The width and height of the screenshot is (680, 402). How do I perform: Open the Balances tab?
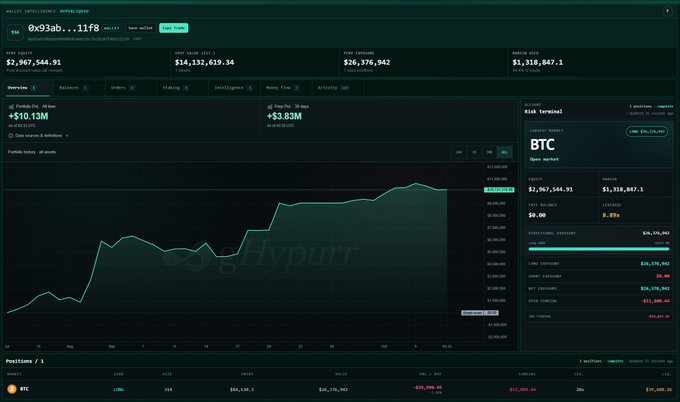tap(73, 88)
